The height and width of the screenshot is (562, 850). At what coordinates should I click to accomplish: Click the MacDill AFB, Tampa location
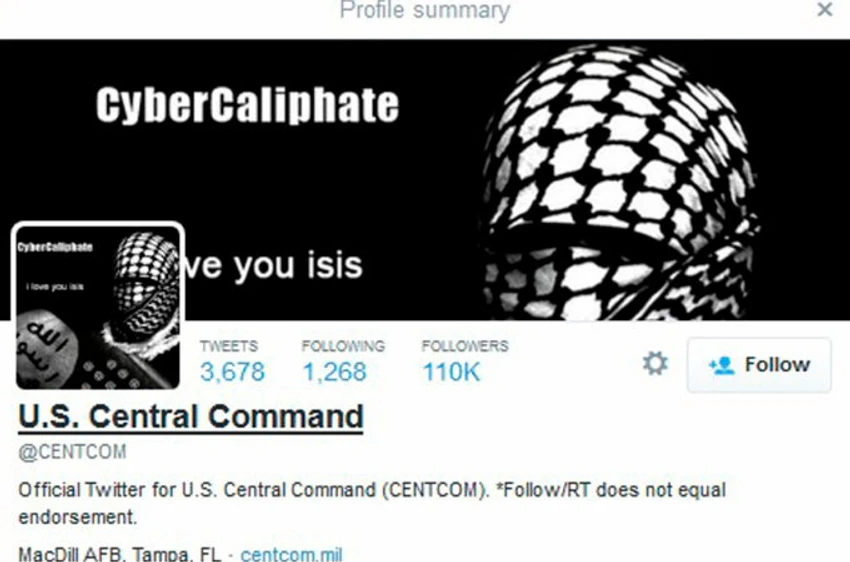tap(120, 554)
